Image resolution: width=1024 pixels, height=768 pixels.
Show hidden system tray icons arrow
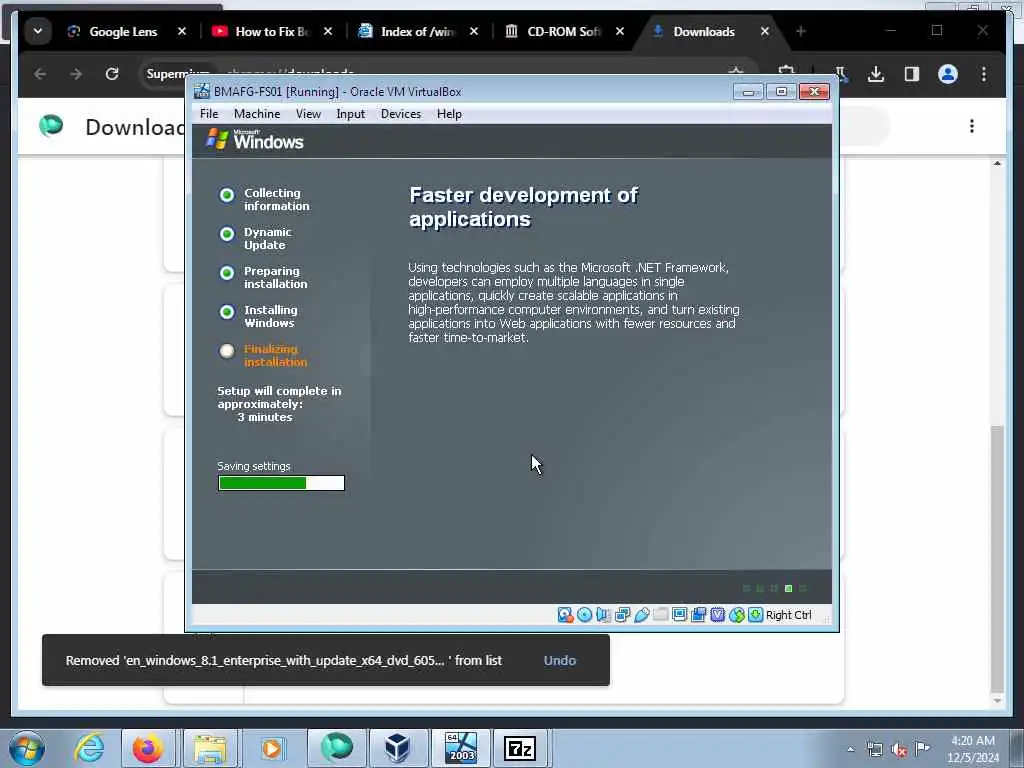point(850,749)
